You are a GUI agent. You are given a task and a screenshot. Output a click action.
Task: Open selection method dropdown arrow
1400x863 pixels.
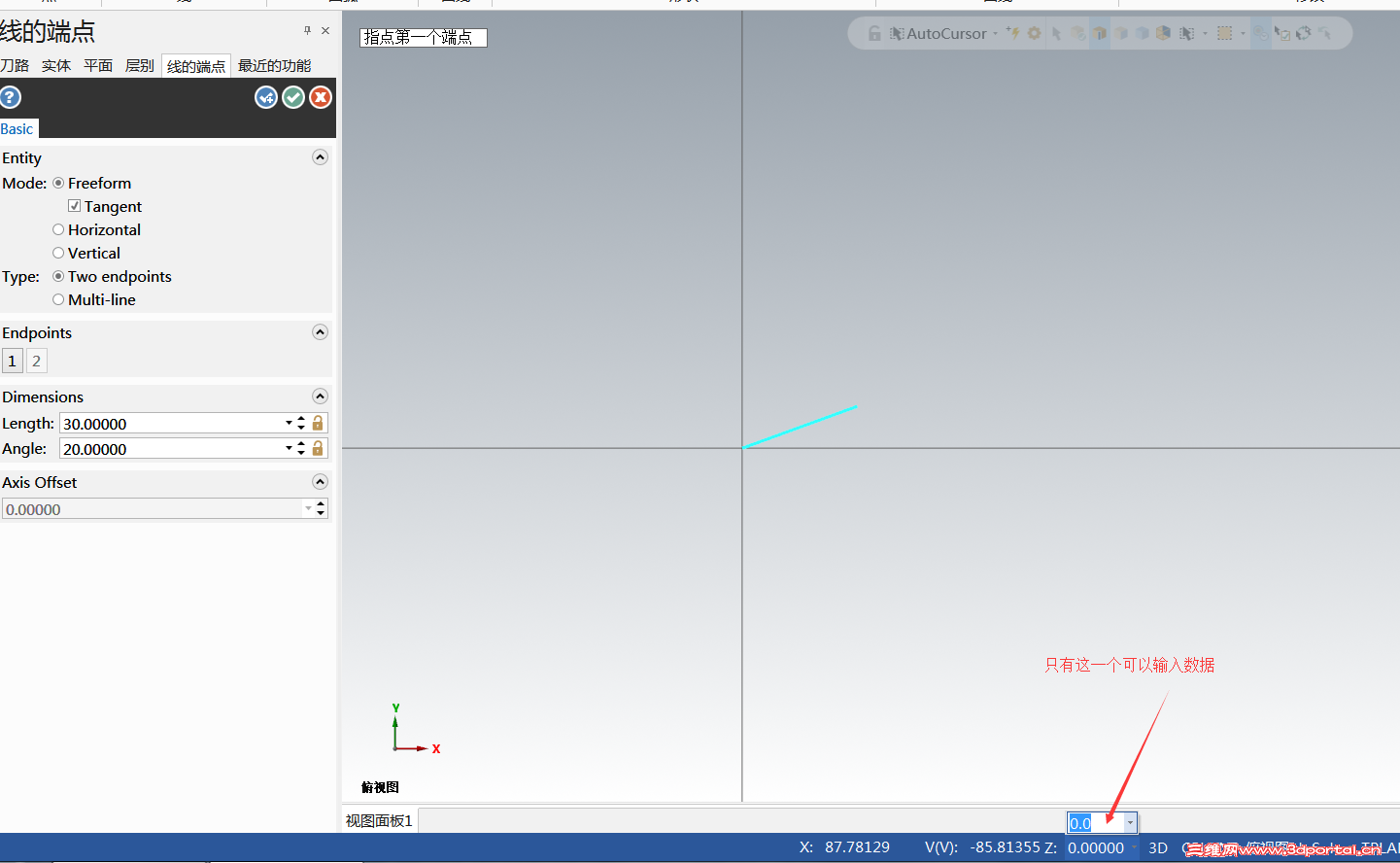[x=1205, y=34]
